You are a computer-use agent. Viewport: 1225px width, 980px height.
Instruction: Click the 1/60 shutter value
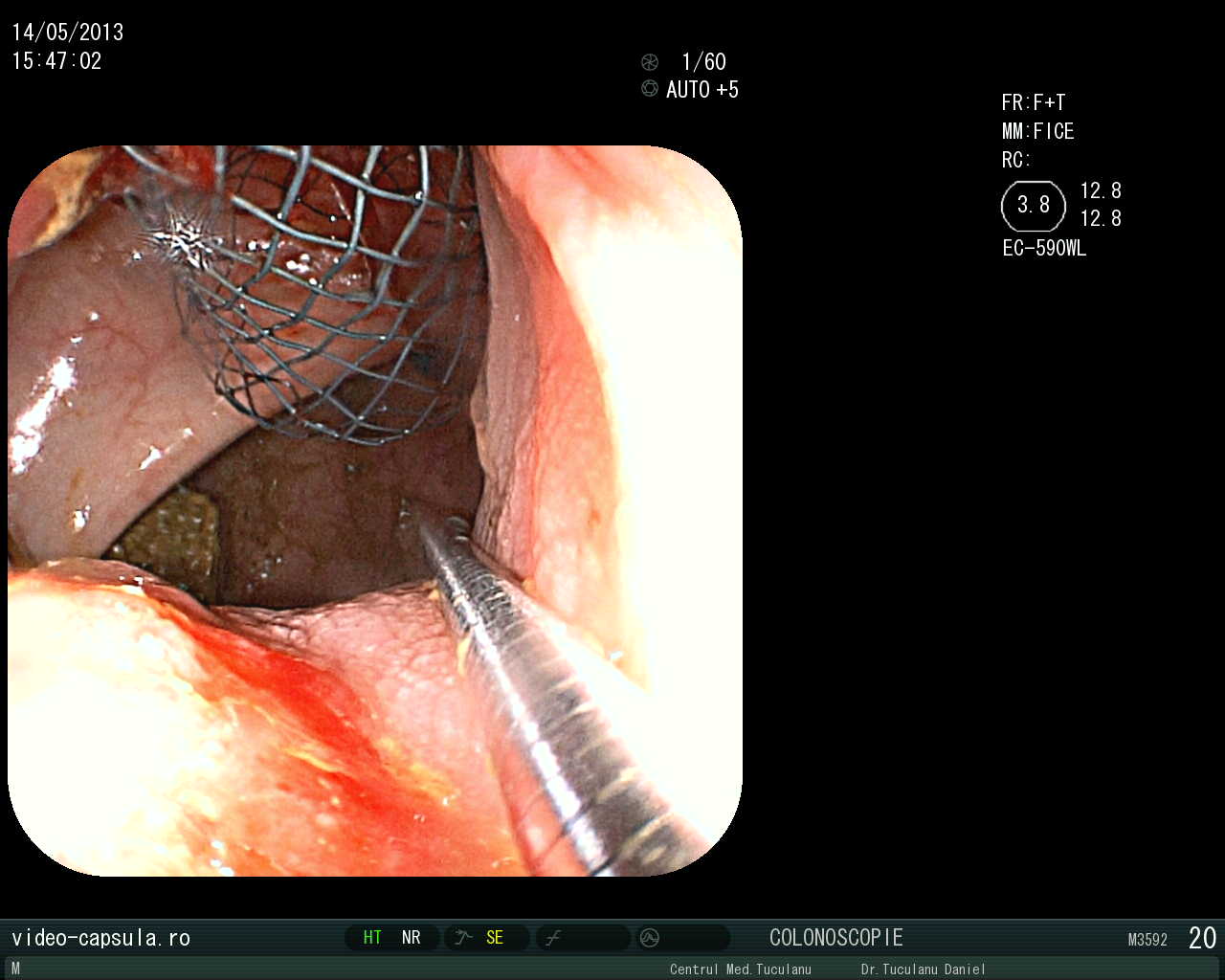[703, 62]
